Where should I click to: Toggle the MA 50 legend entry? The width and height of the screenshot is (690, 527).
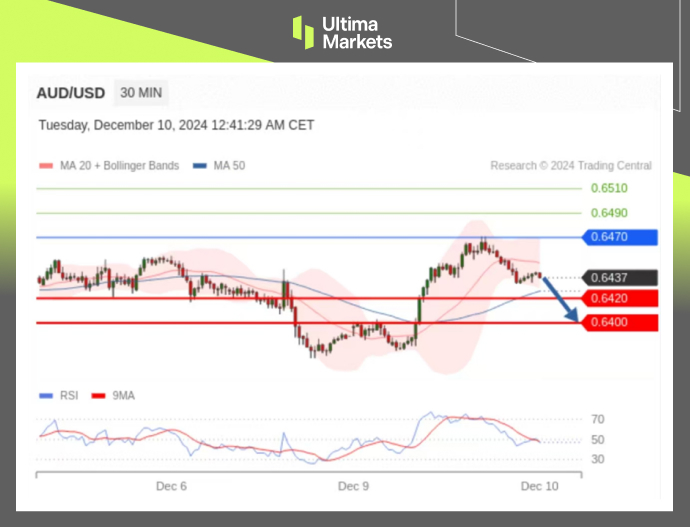click(220, 166)
